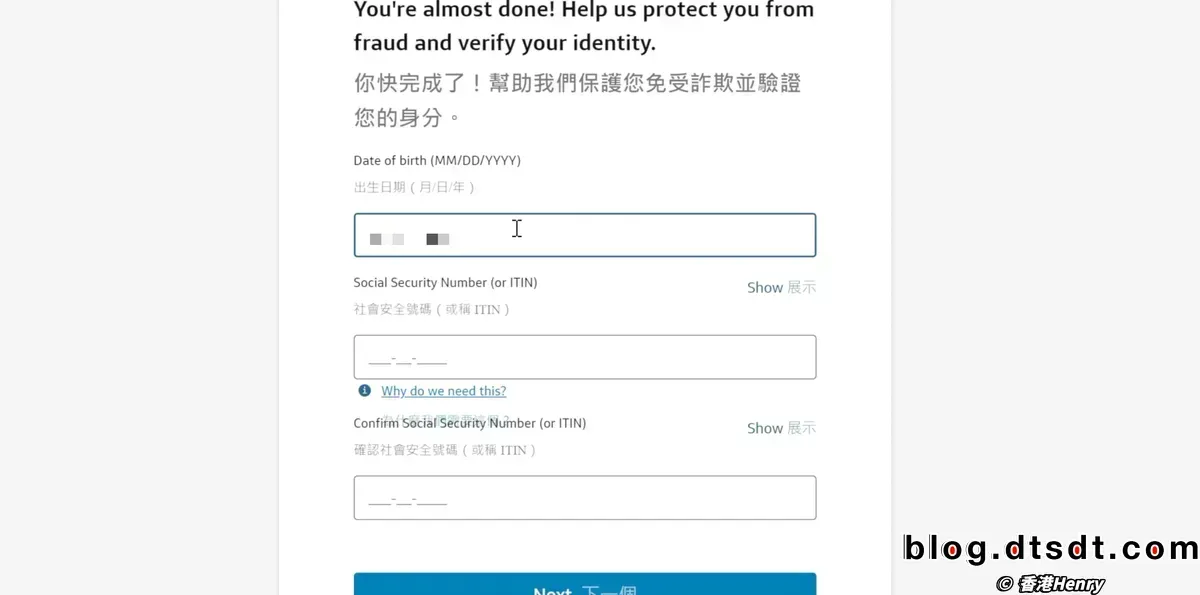Image resolution: width=1200 pixels, height=595 pixels.
Task: Click the 'Date of birth (MM/DD/YYYY)' label
Action: 436,159
